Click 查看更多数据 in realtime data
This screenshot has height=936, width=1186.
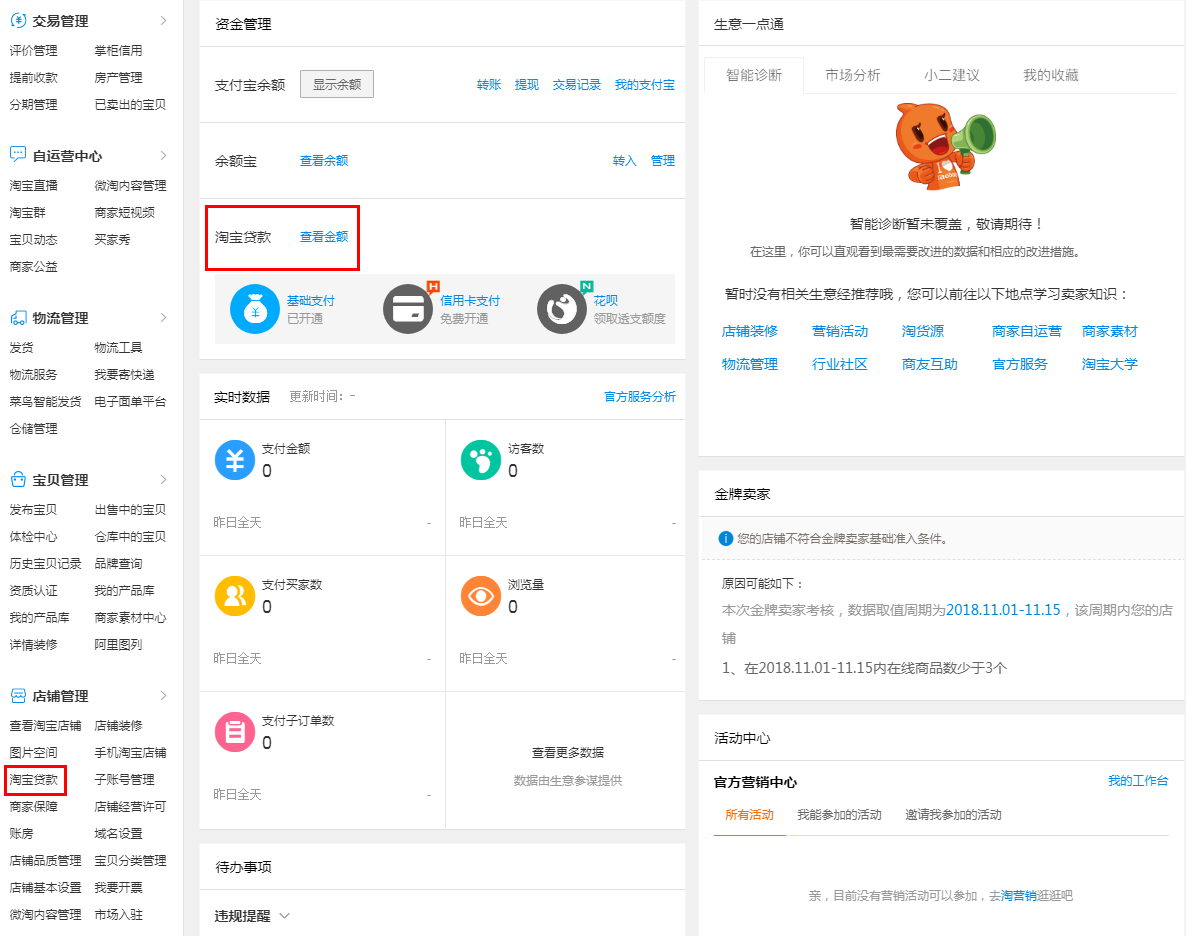click(x=567, y=753)
